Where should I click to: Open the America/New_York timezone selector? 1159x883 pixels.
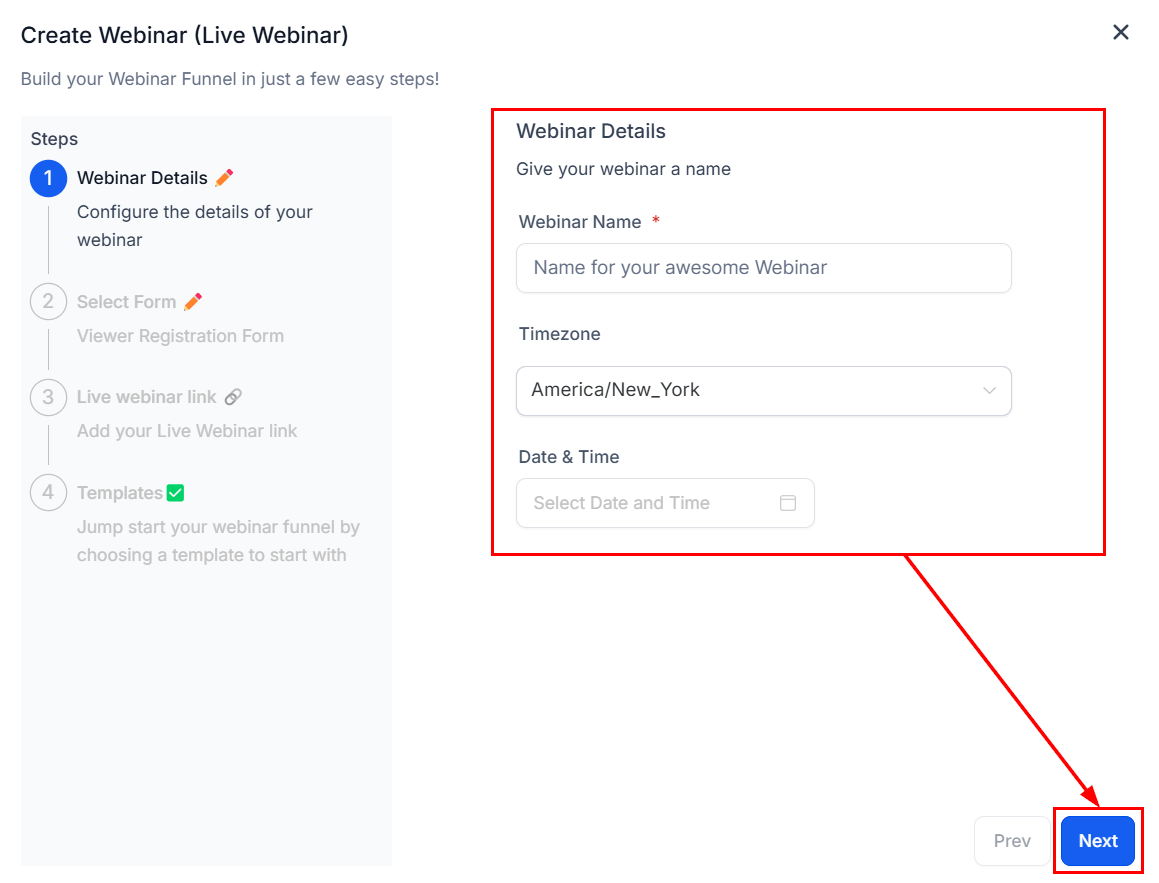(750, 390)
